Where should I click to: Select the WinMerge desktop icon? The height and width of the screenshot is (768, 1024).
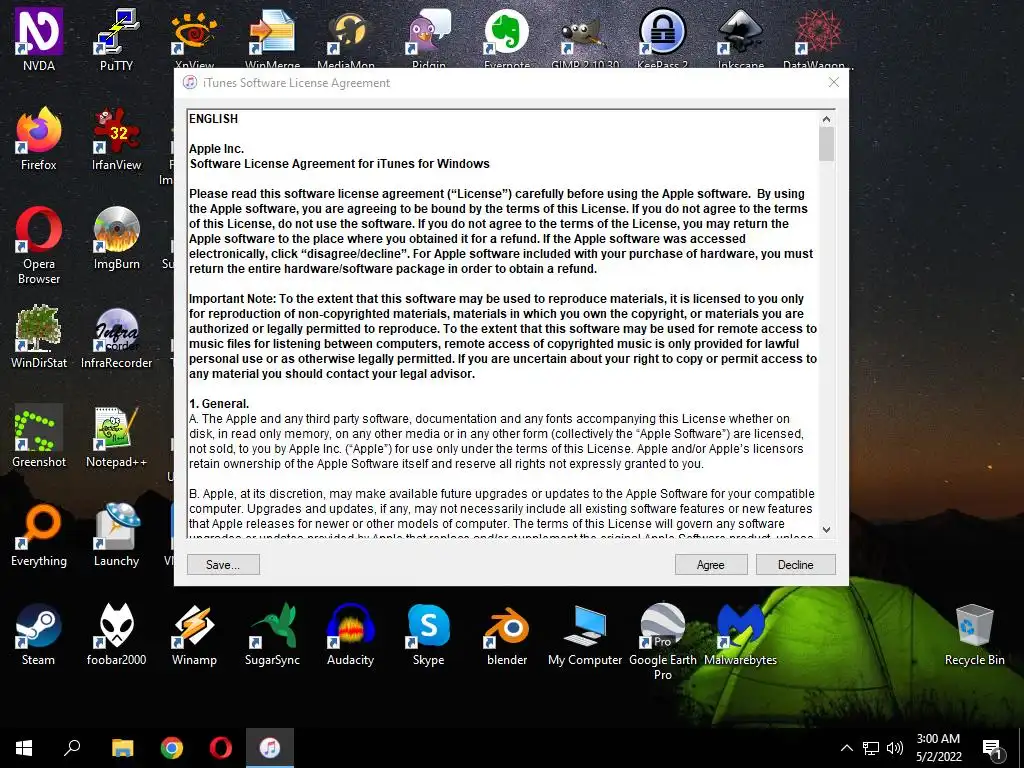click(x=272, y=39)
